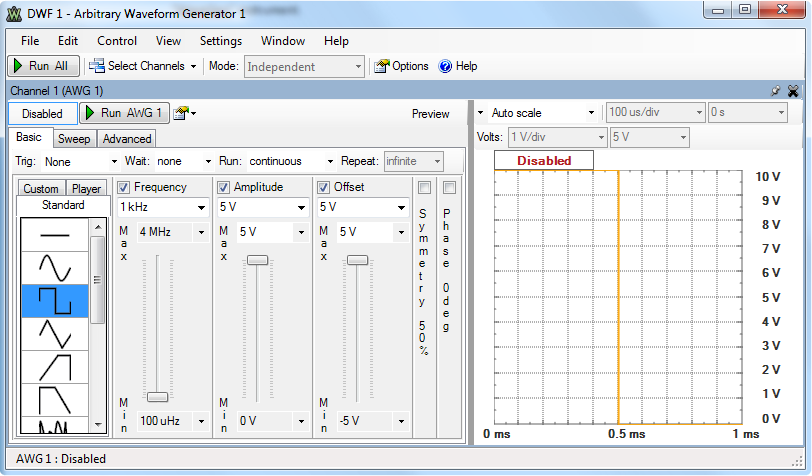Screen dimensions: 812x476
Task: Switch to the Custom waveform tab
Action: point(41,189)
